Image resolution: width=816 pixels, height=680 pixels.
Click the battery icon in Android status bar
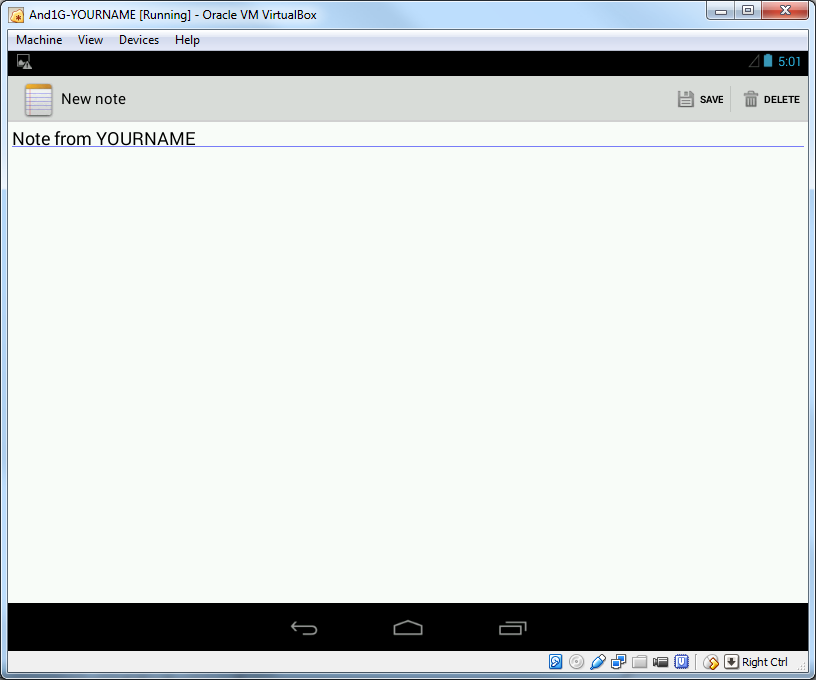768,61
